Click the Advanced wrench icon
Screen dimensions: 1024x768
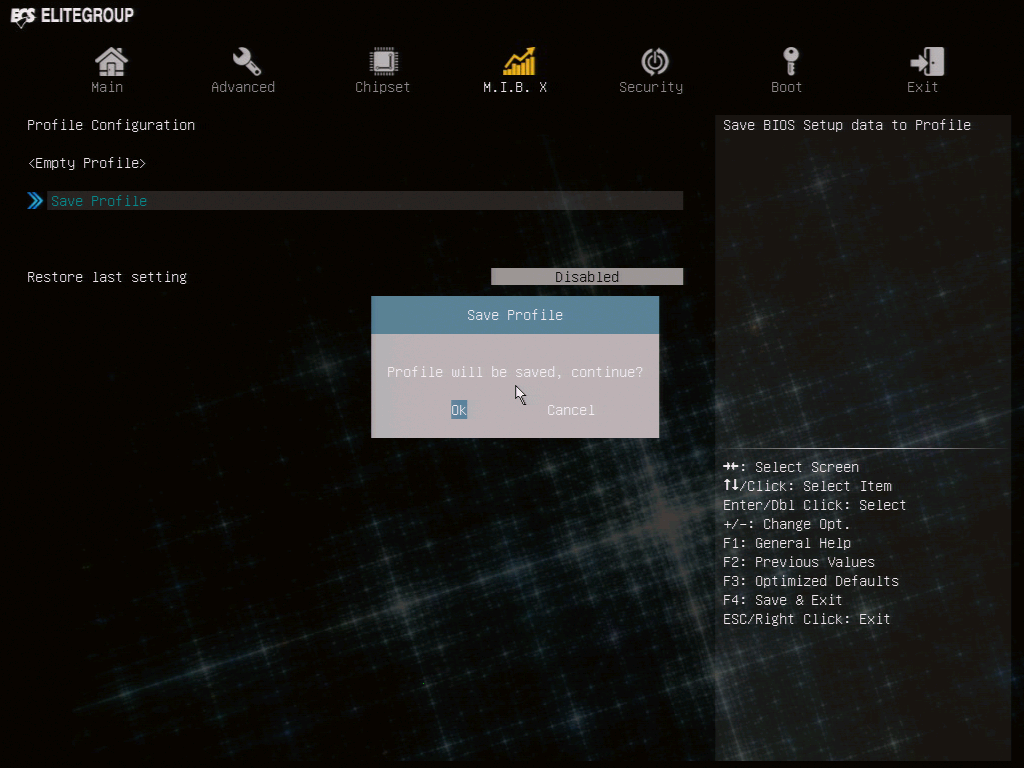[246, 62]
